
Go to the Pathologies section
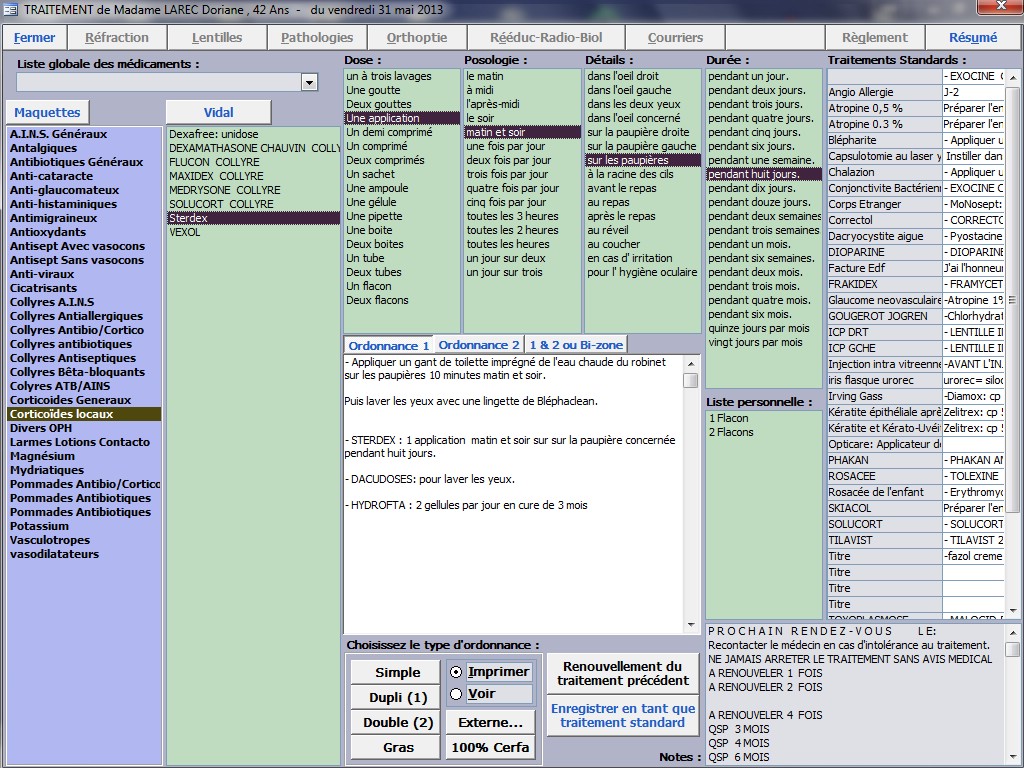(317, 38)
